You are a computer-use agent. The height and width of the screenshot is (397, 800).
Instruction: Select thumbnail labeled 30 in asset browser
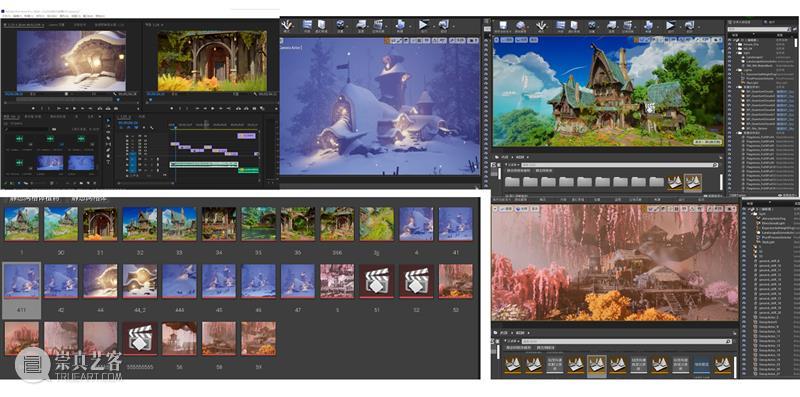tap(61, 224)
